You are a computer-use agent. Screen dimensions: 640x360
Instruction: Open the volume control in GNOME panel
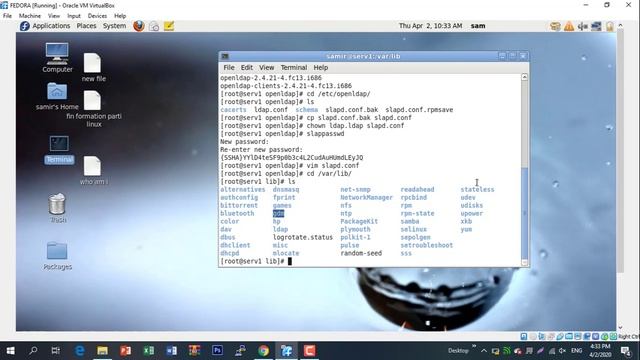(x=582, y=26)
